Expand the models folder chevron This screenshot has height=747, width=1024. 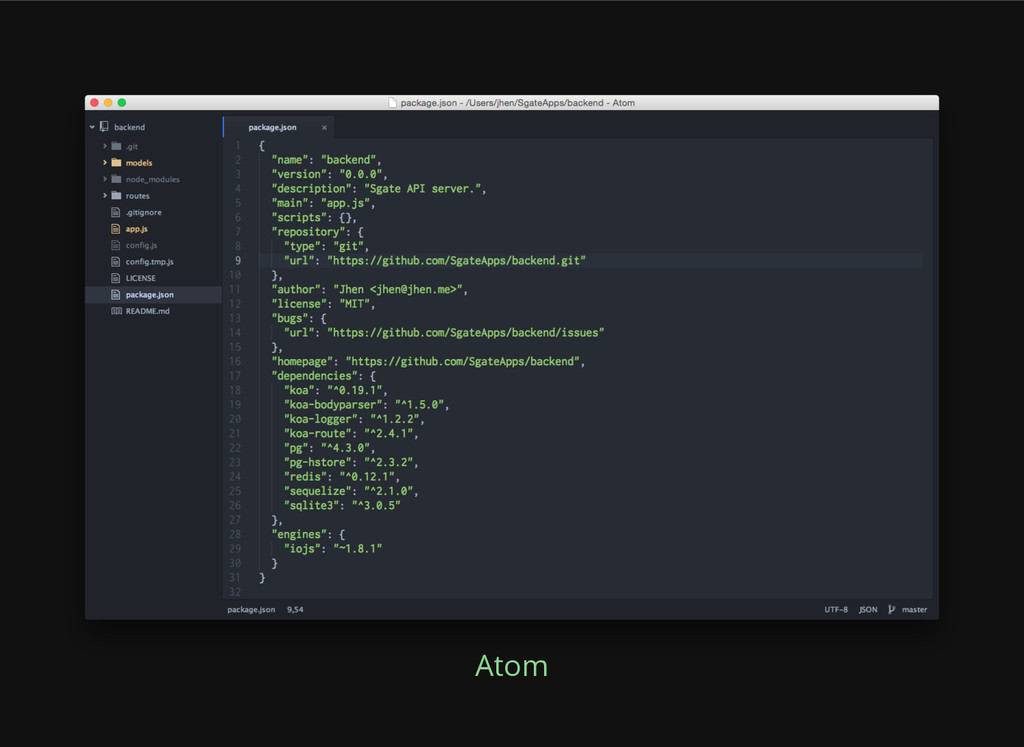104,163
